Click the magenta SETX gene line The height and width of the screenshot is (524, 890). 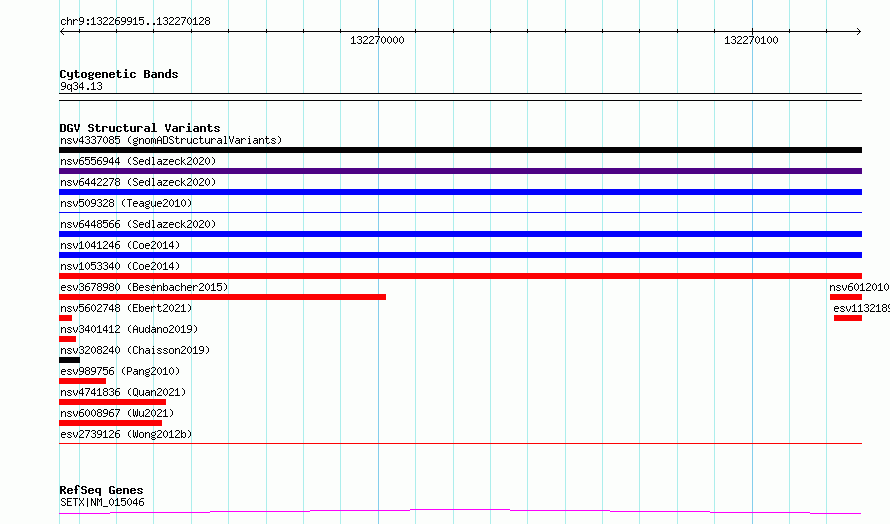460,512
